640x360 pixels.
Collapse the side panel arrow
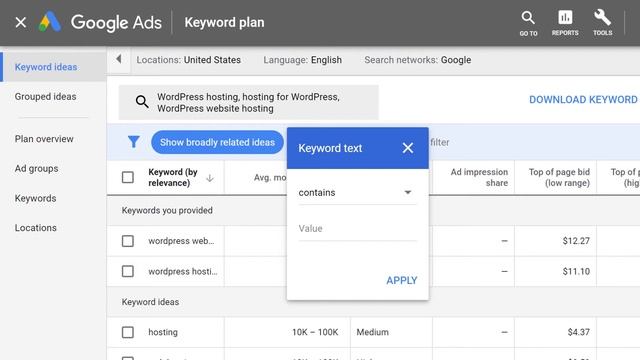119,59
